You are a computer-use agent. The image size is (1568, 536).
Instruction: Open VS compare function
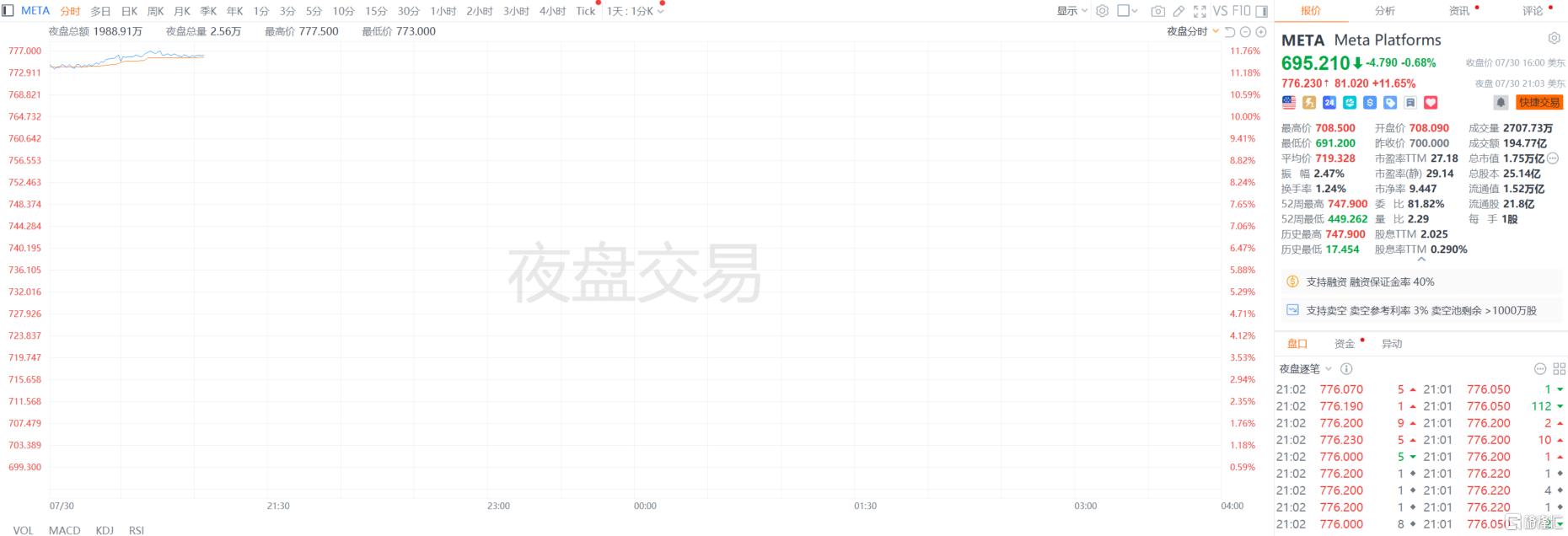click(1220, 11)
